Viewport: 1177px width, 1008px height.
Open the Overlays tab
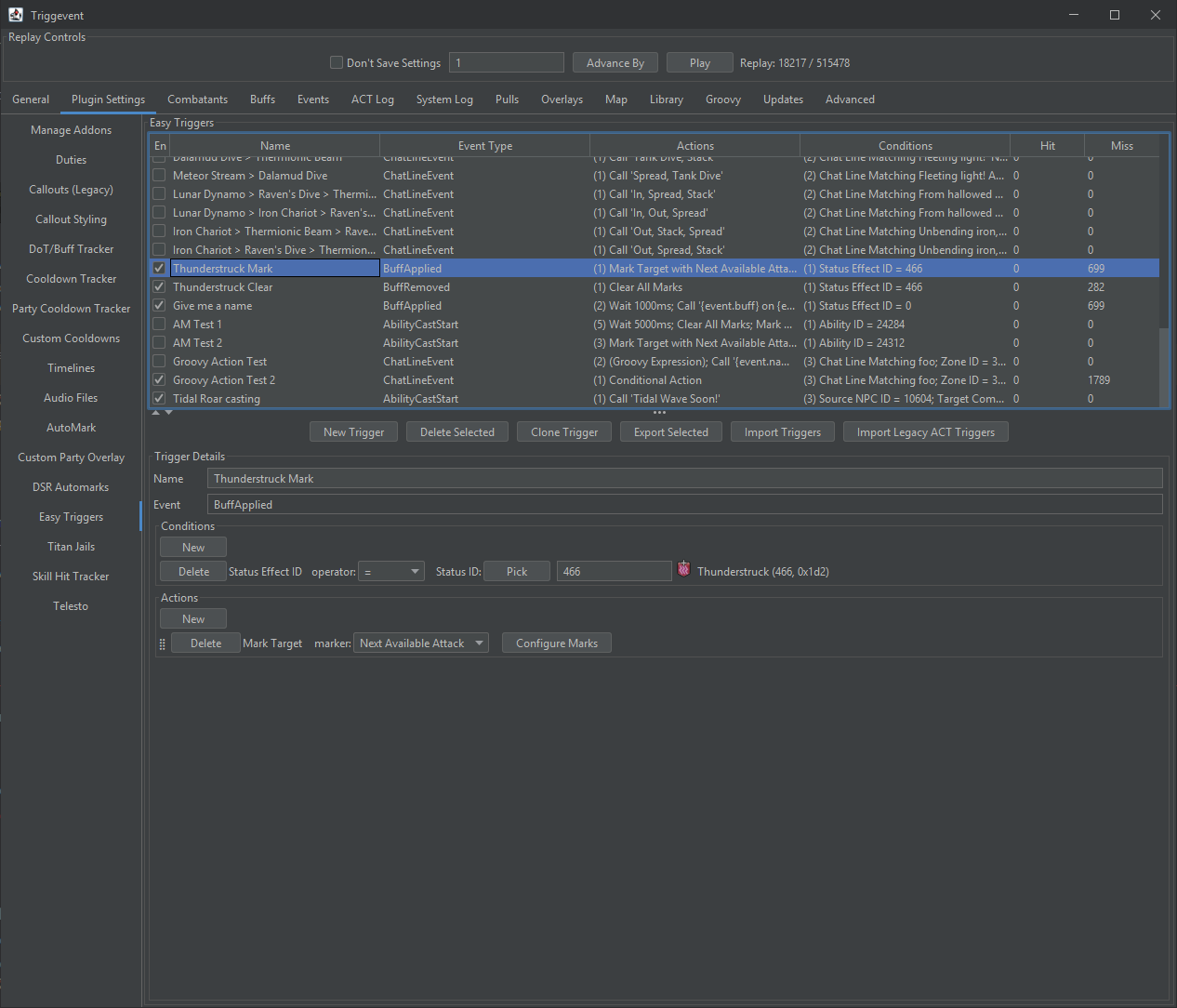coord(562,99)
